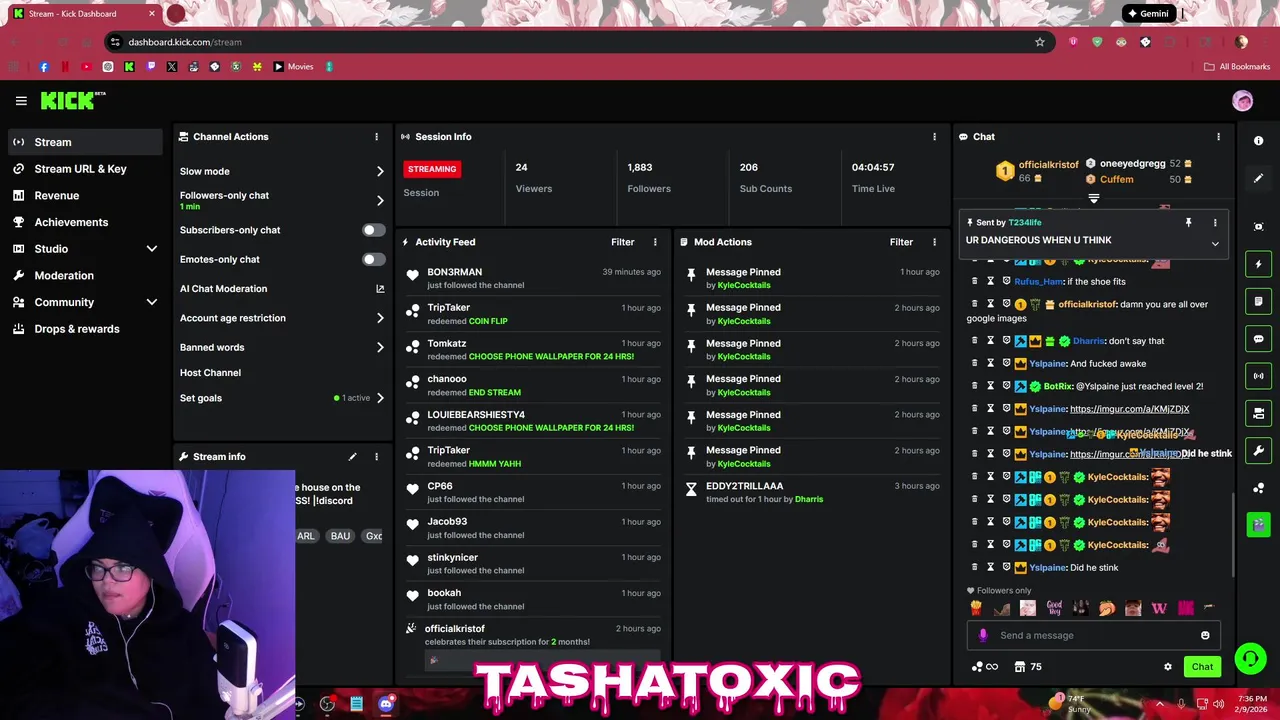Open the Chat panel three-dot menu
The image size is (1280, 720).
1218,137
